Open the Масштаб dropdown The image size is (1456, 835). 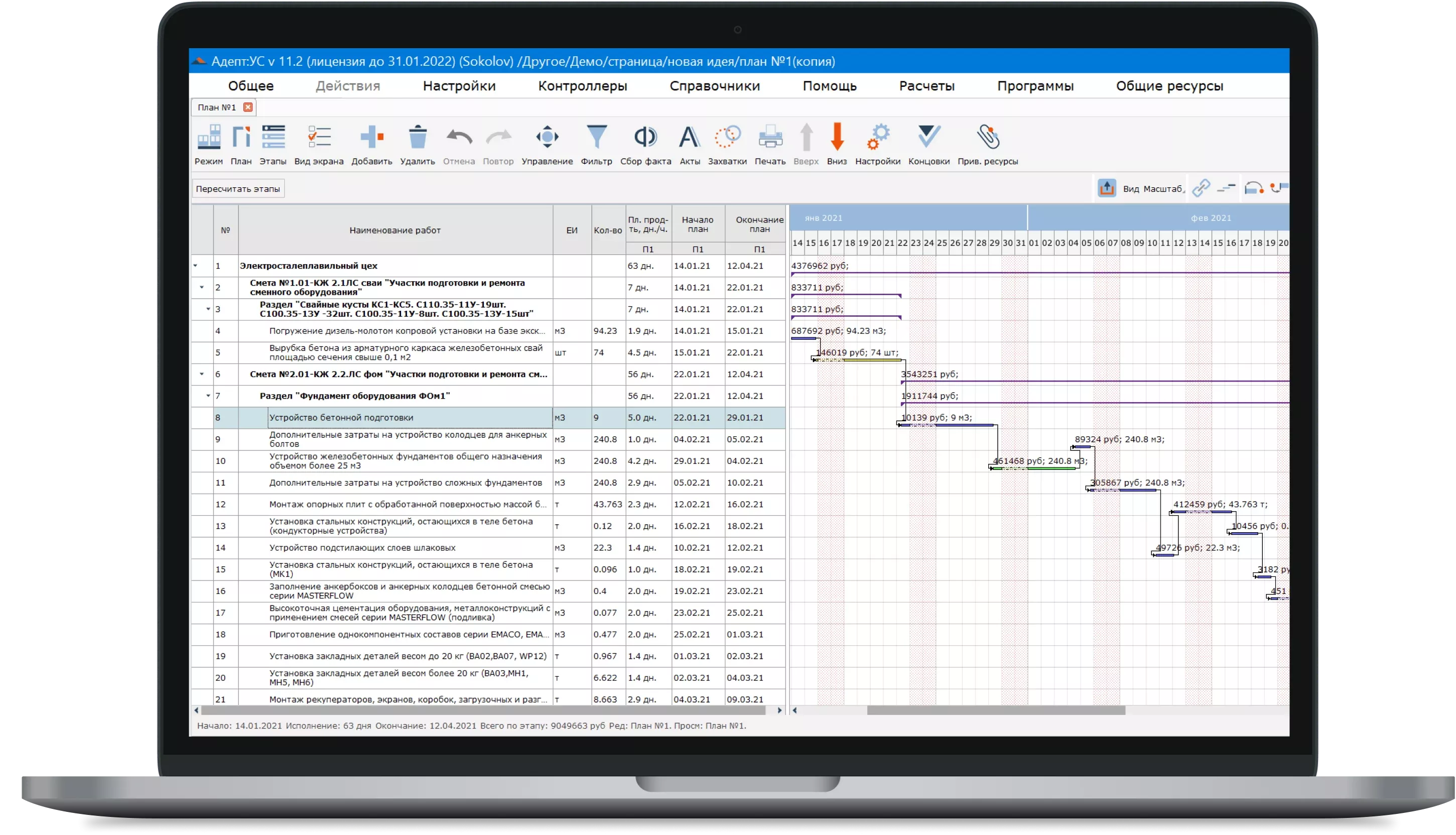click(x=1163, y=189)
